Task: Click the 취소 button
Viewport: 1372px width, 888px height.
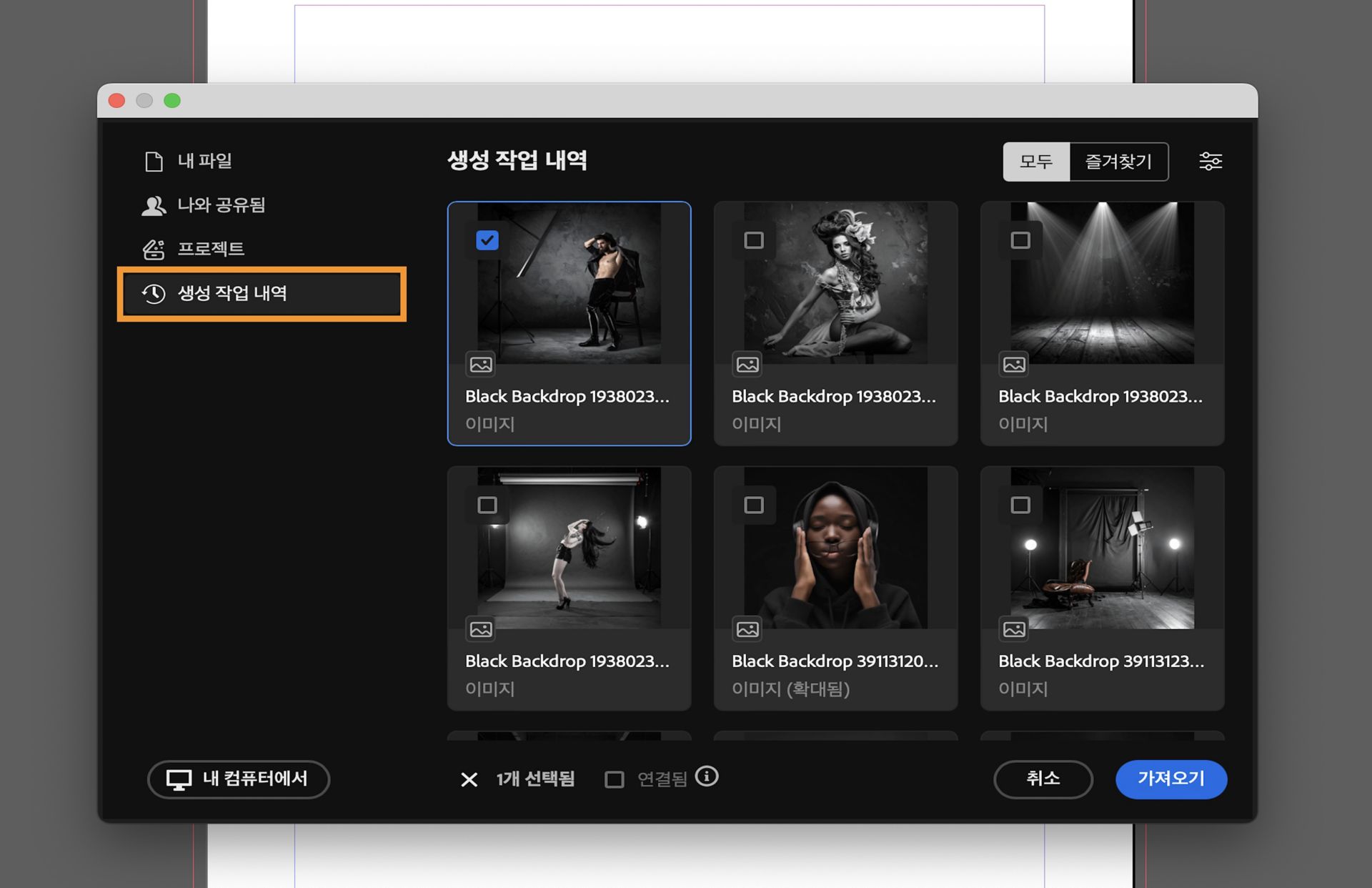Action: pos(1043,779)
